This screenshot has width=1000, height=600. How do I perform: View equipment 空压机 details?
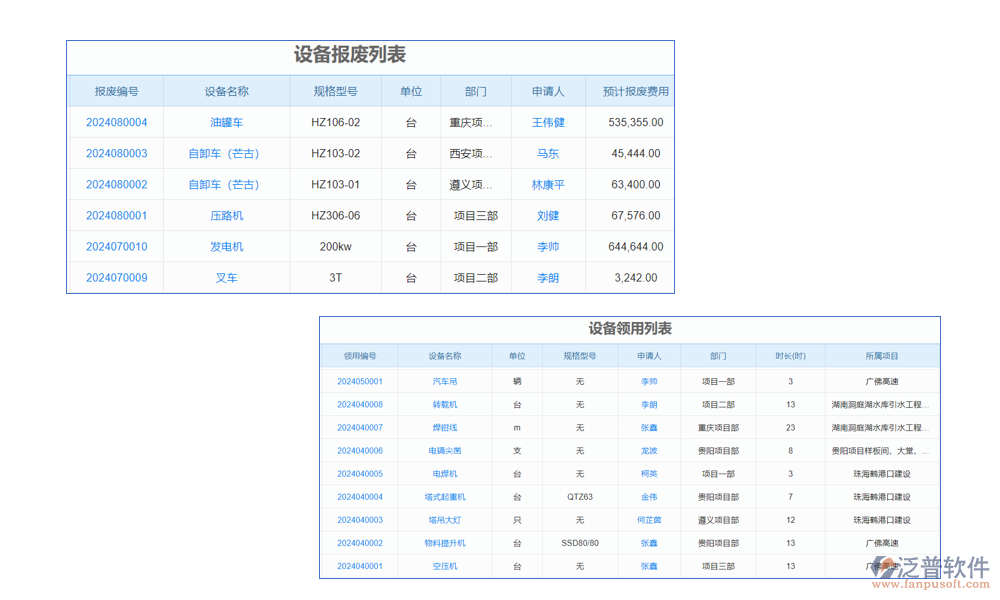[x=444, y=566]
